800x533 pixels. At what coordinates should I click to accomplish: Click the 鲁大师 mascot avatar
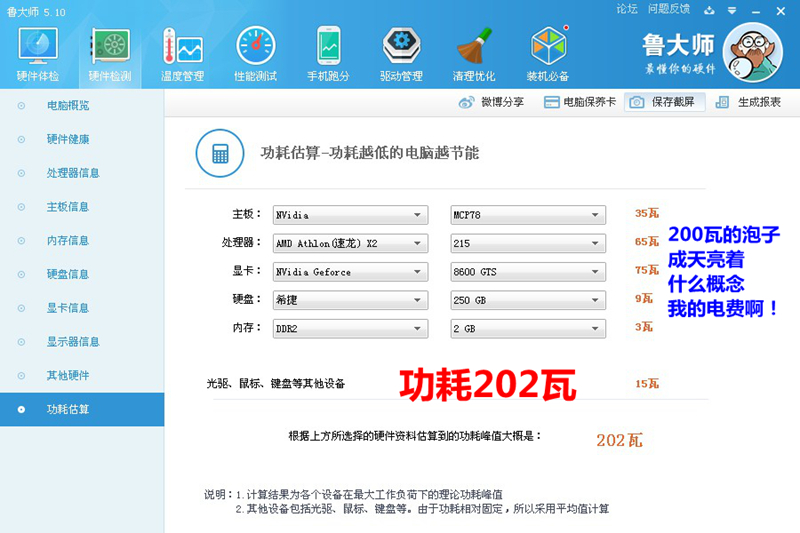[753, 53]
